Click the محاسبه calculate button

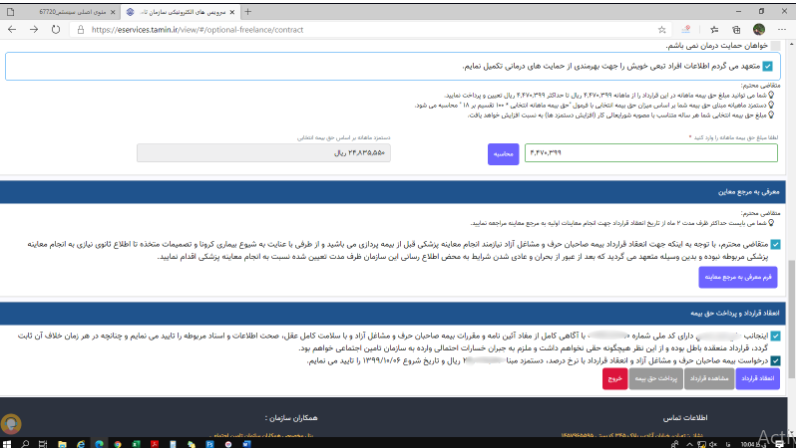[x=503, y=154]
